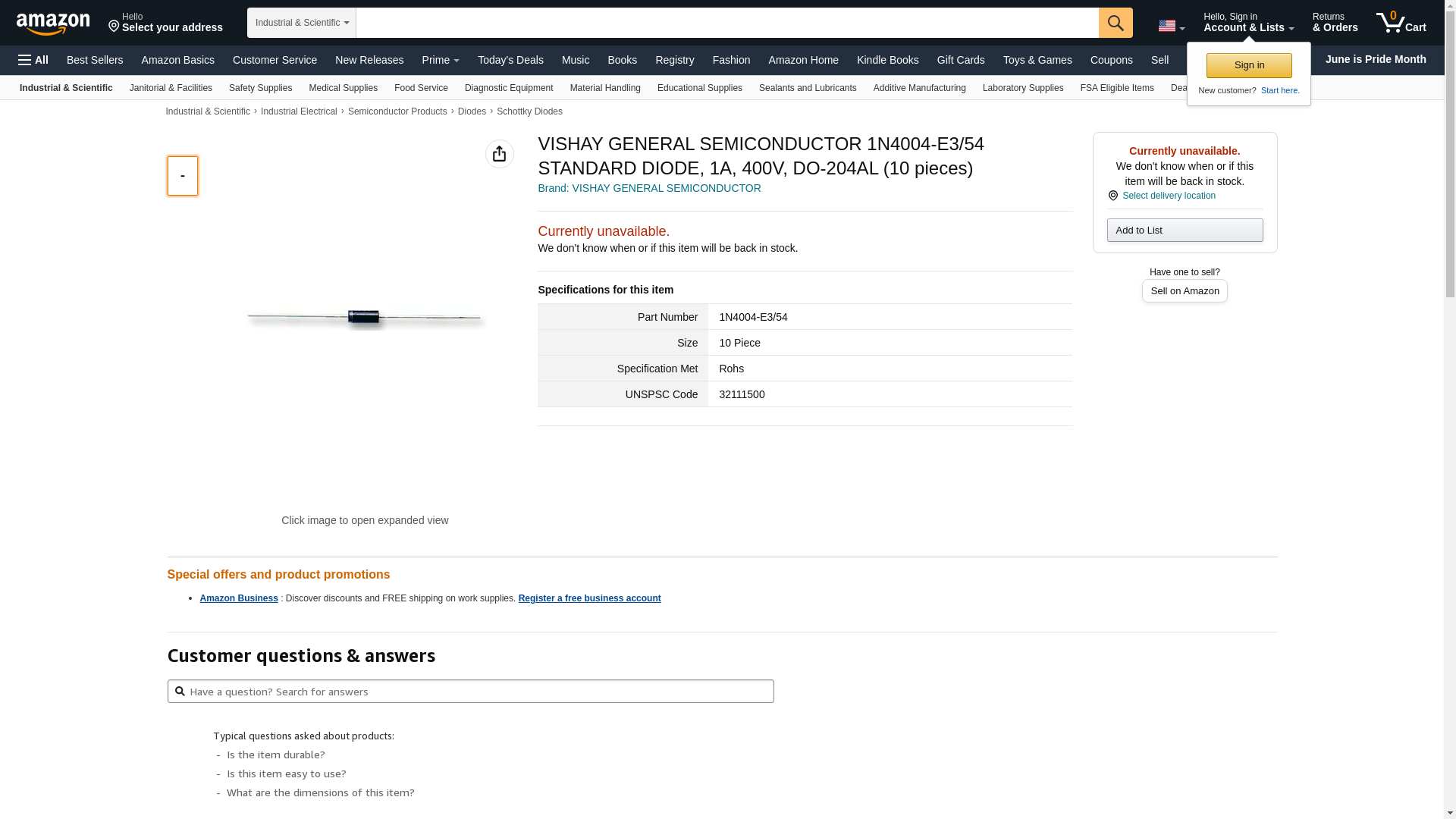This screenshot has height=819, width=1456.
Task: Click the location pin Select your address
Action: click(x=165, y=23)
